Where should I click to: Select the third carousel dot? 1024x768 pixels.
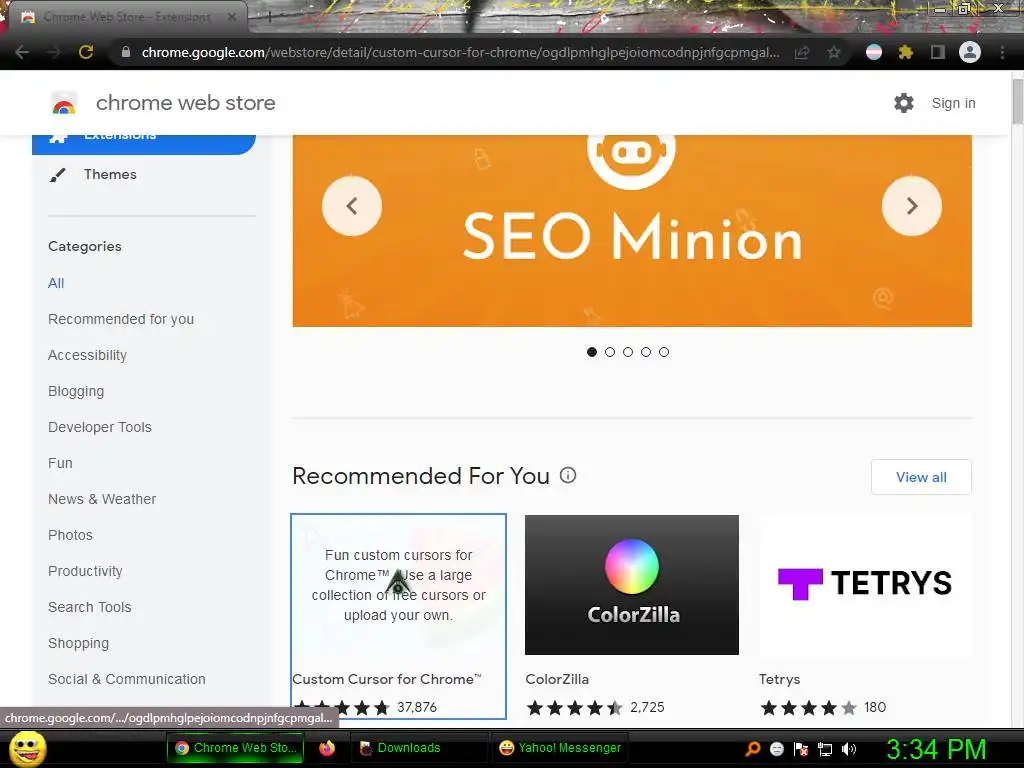point(628,352)
